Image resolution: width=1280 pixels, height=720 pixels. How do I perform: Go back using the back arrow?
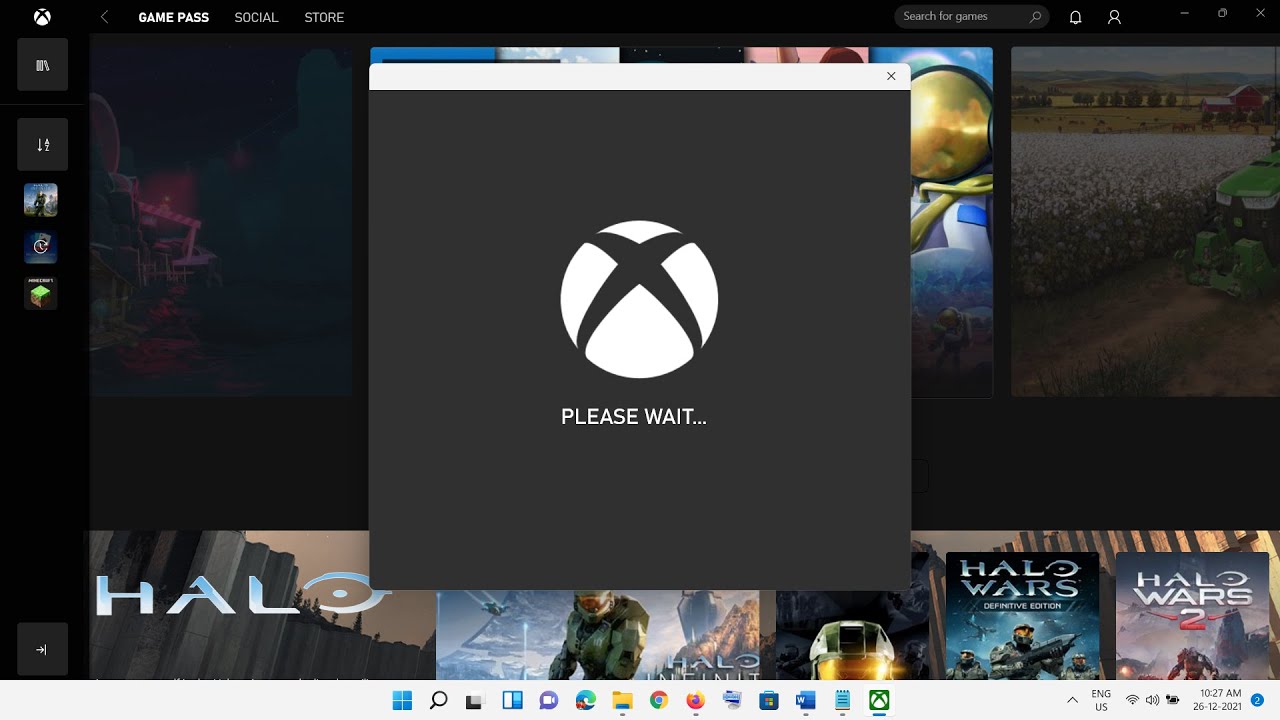105,17
